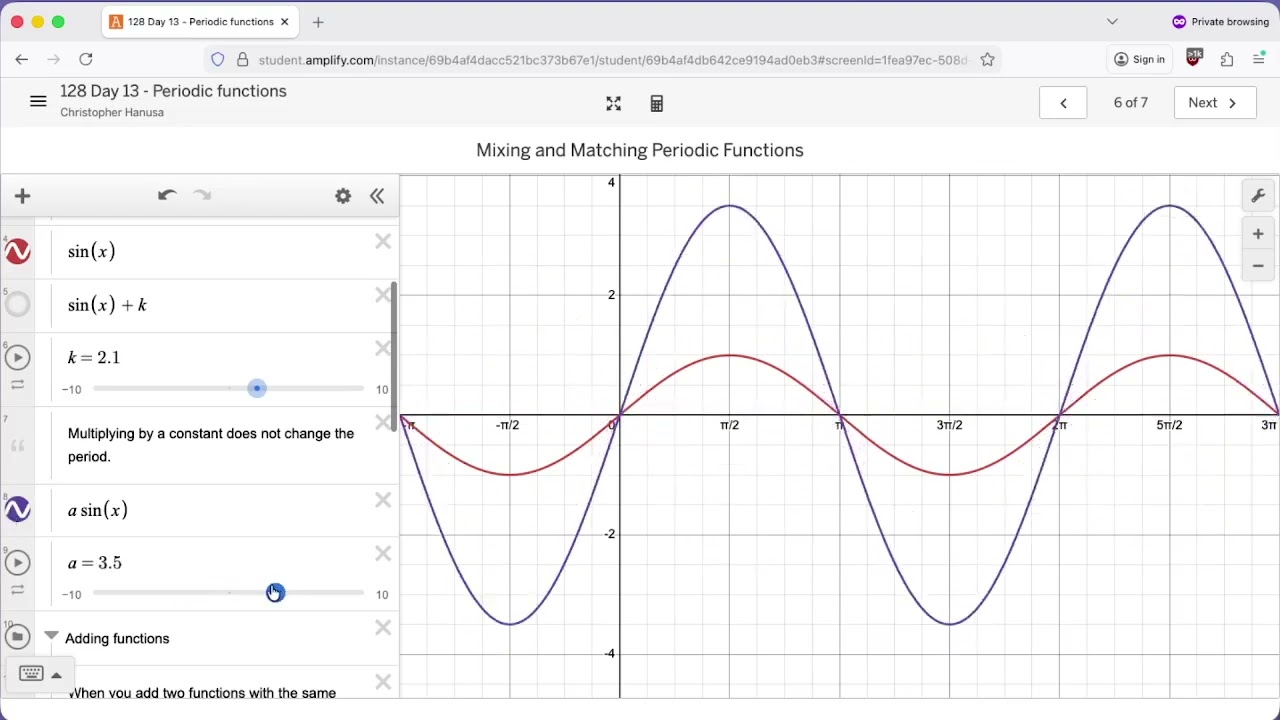Screen dimensions: 1280x720
Task: Click the tracking protection shield icon
Action: click(x=218, y=59)
